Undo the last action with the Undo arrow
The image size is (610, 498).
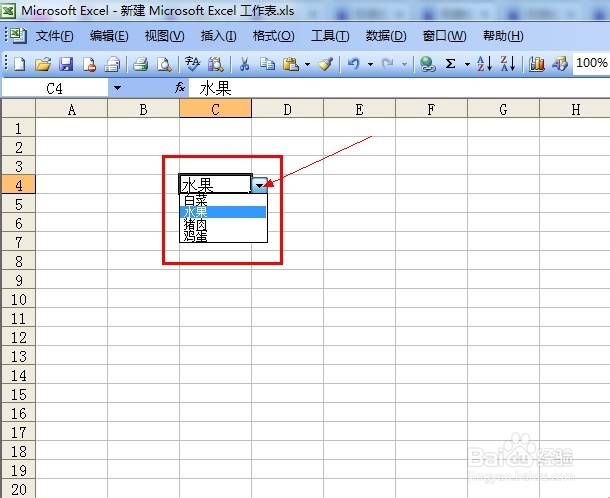353,63
